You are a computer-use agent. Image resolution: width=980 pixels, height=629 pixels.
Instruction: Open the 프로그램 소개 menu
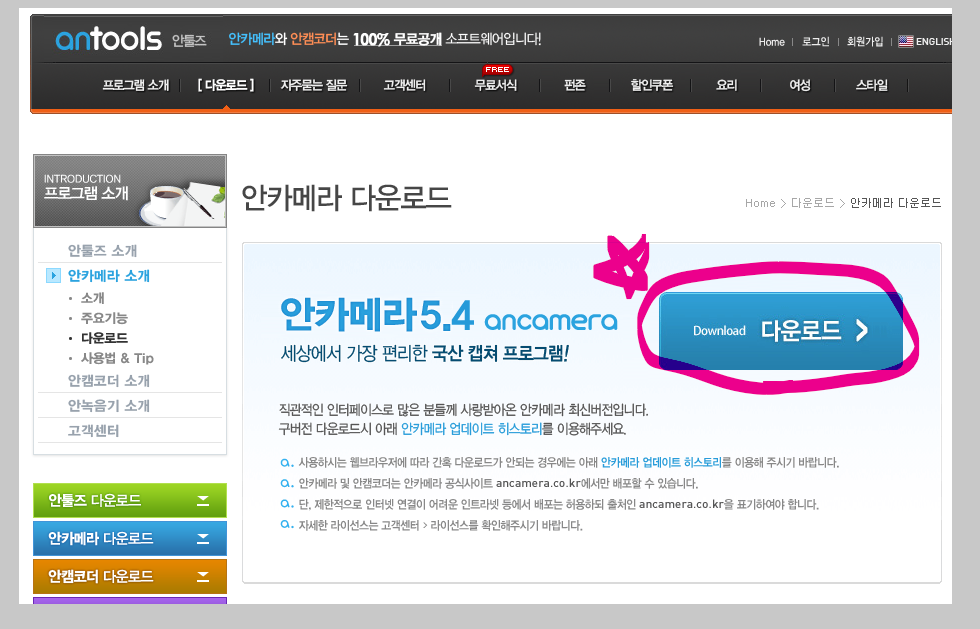click(x=136, y=85)
